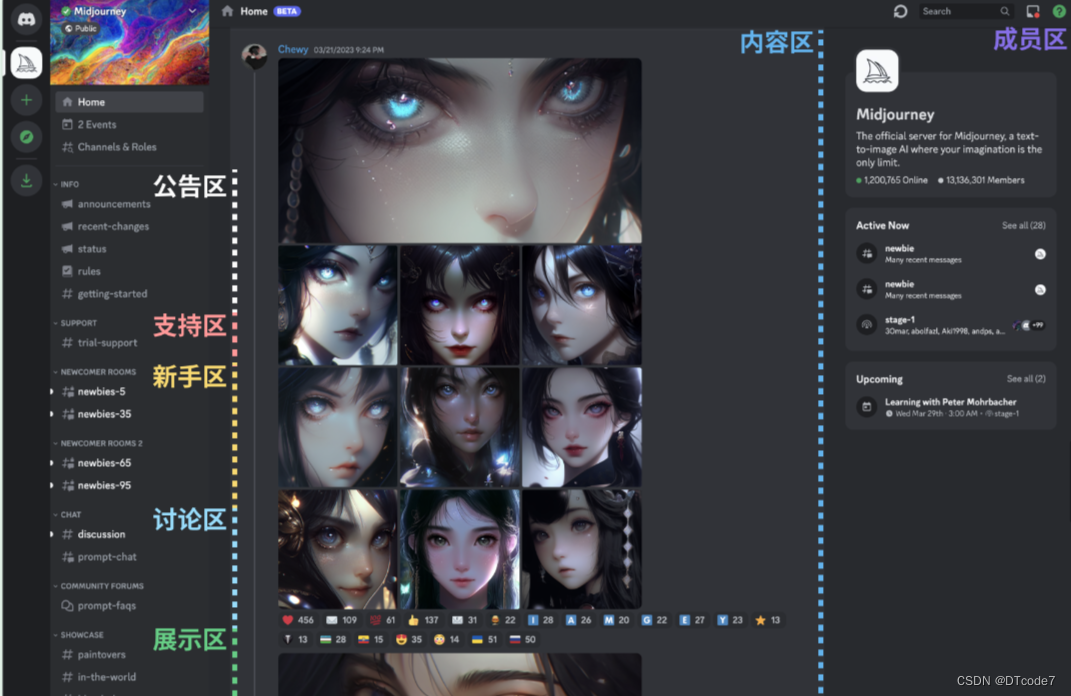Go to Home in channel list
The height and width of the screenshot is (696, 1071).
coord(129,102)
